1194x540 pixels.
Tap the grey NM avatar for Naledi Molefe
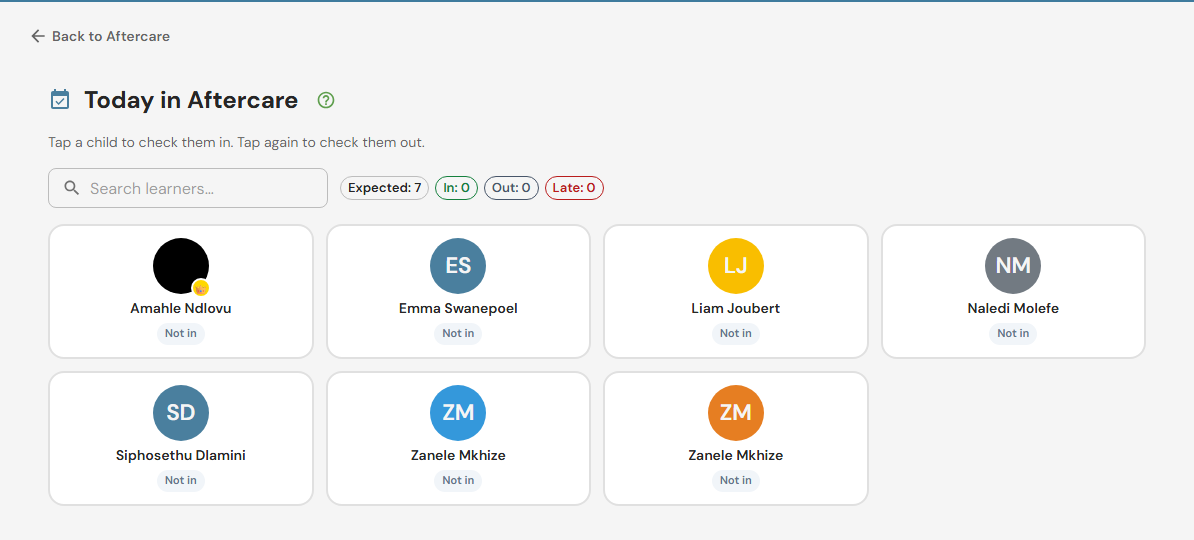click(1013, 266)
